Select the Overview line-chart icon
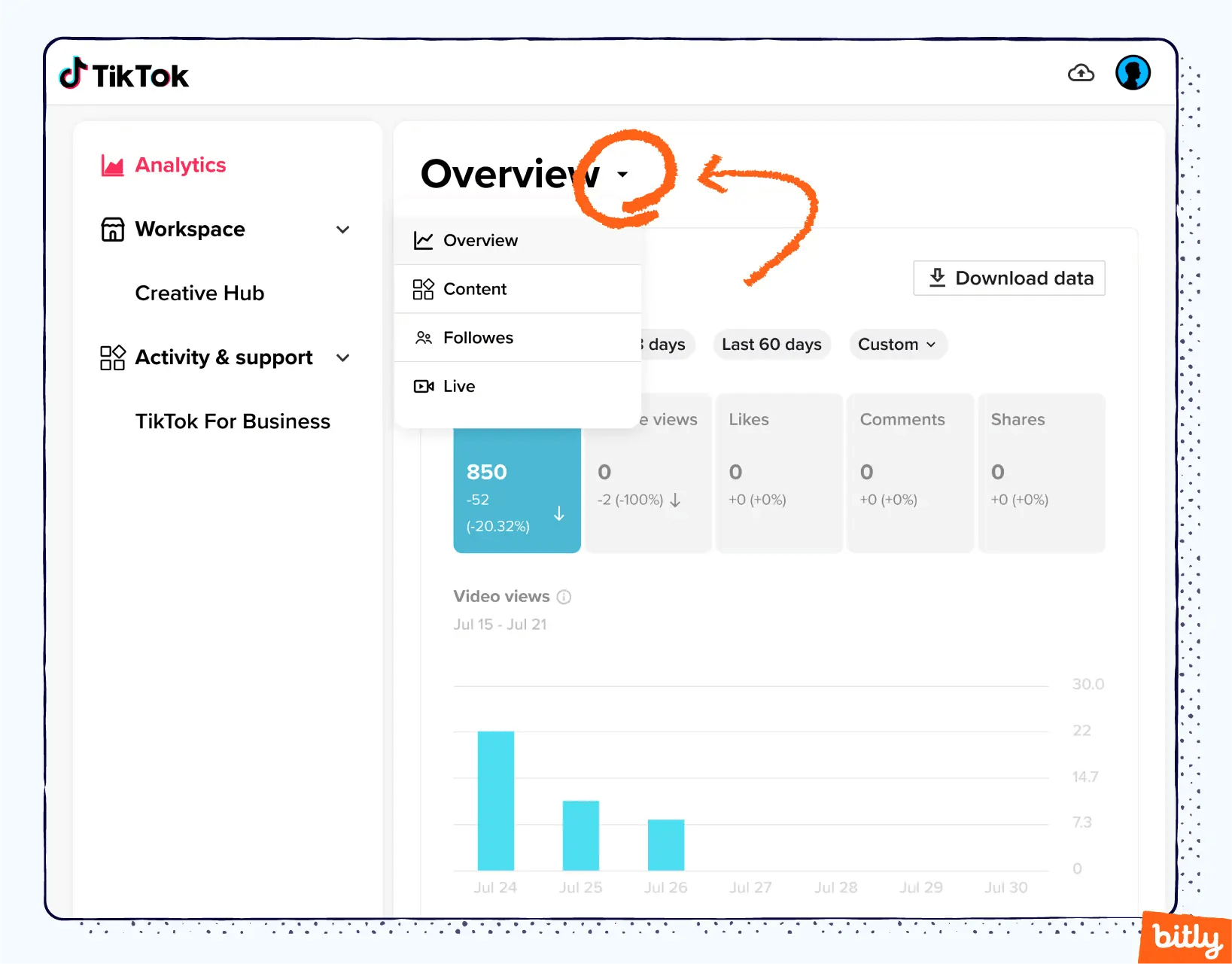 [x=423, y=240]
